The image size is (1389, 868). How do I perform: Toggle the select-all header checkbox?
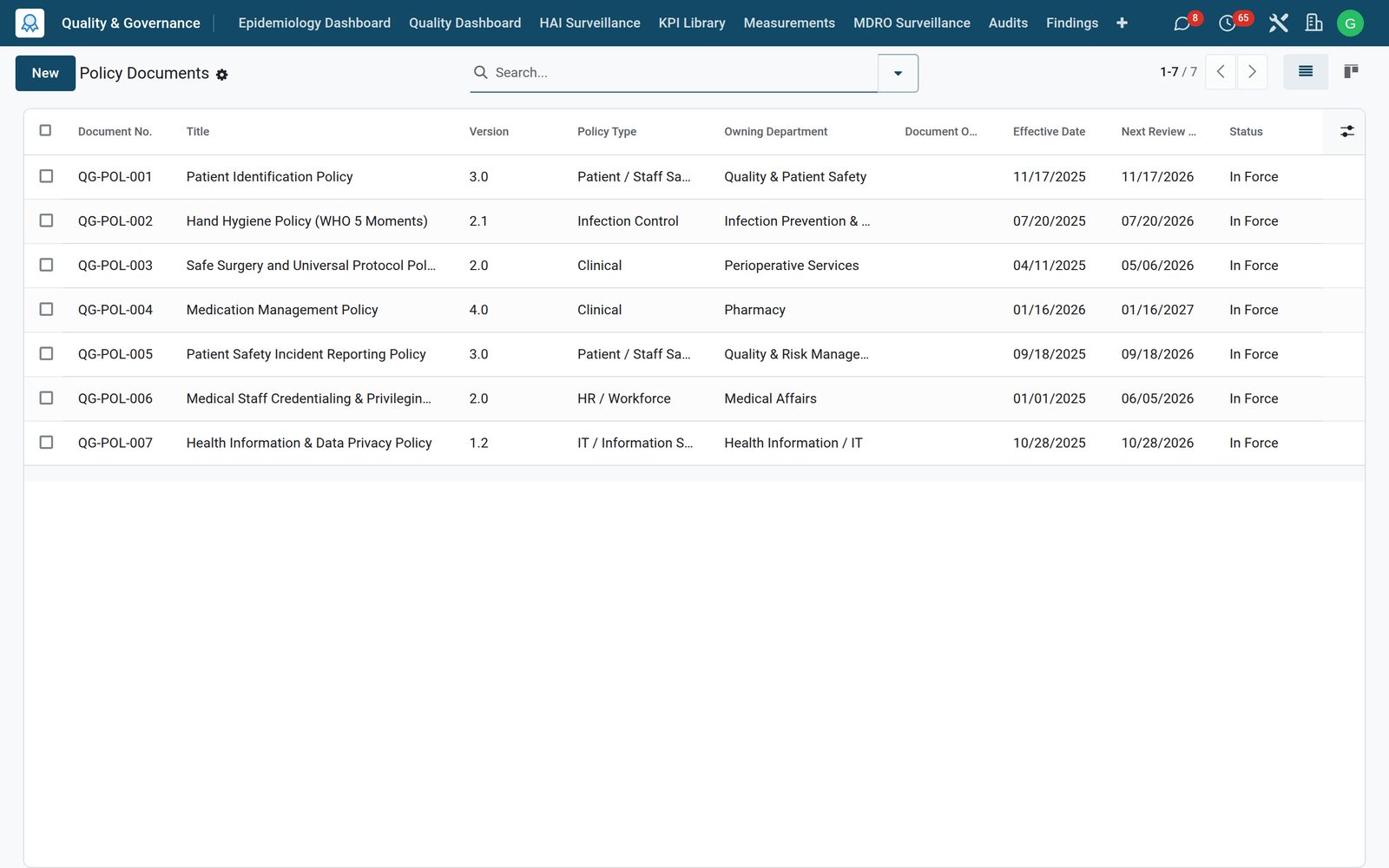point(46,131)
